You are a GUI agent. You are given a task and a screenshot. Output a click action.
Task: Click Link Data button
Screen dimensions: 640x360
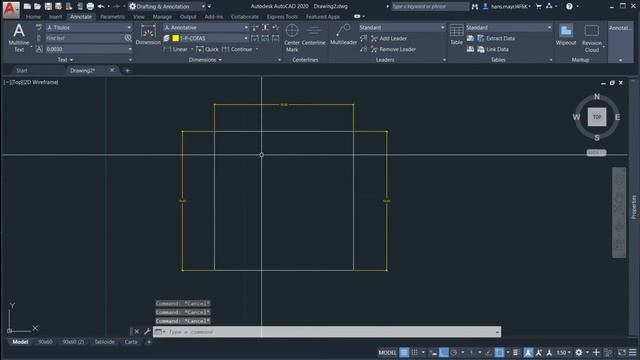pyautogui.click(x=493, y=49)
